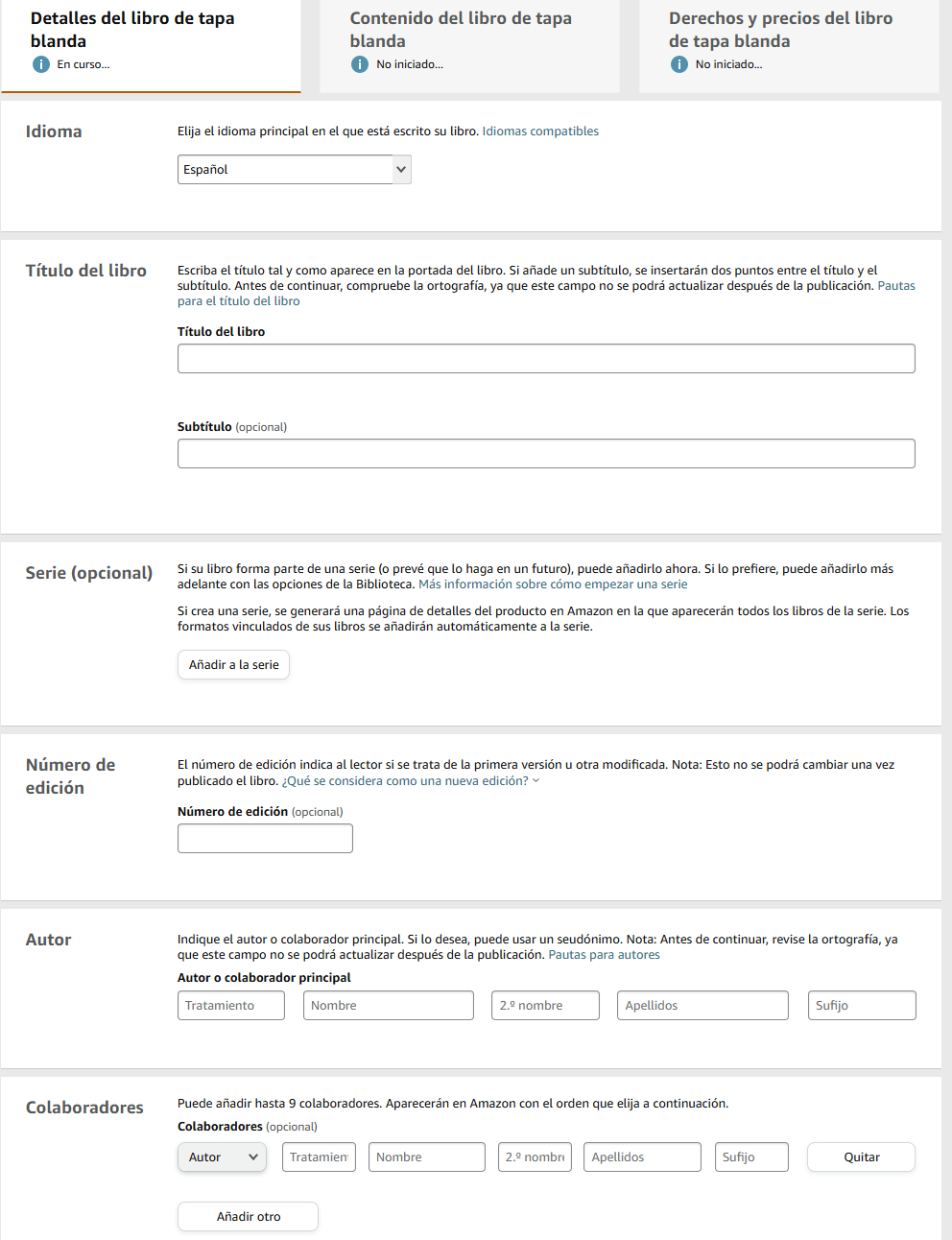
Task: Open the 'Pautas para autores' link
Action: [604, 955]
